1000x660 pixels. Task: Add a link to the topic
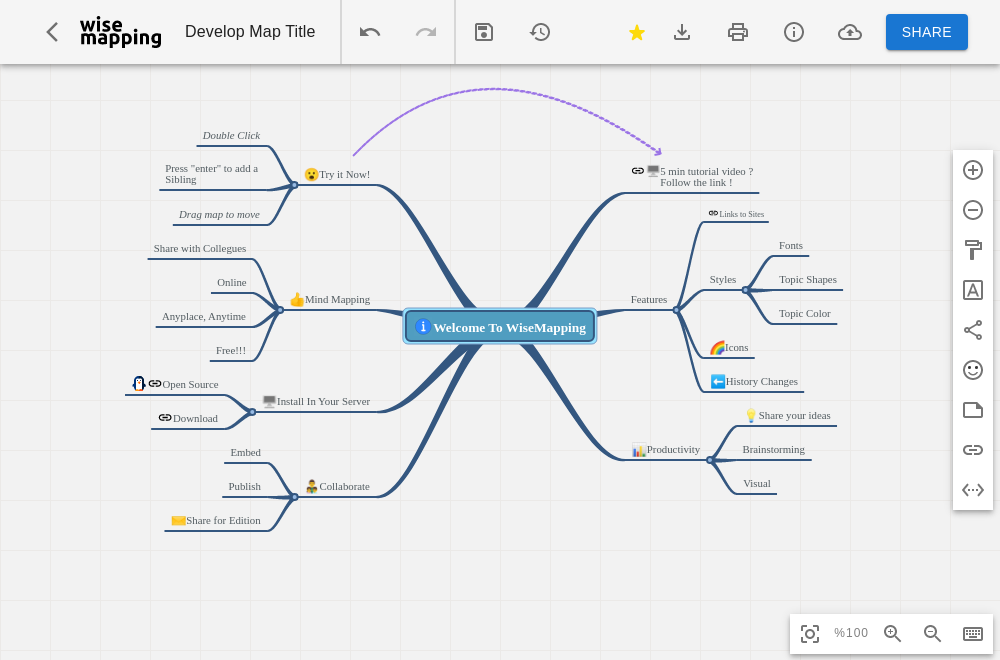[973, 450]
